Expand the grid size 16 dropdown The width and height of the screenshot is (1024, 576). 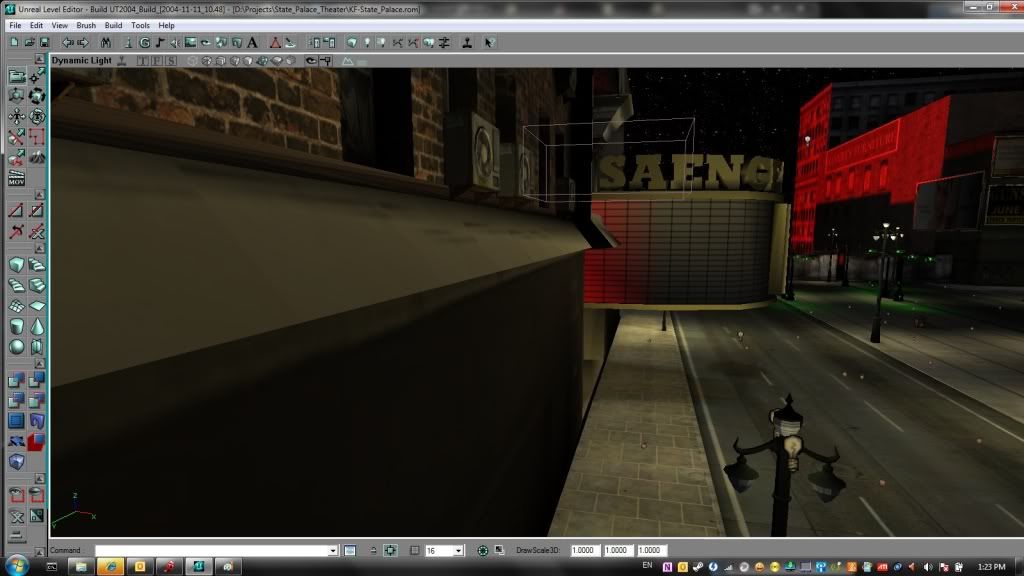(458, 551)
